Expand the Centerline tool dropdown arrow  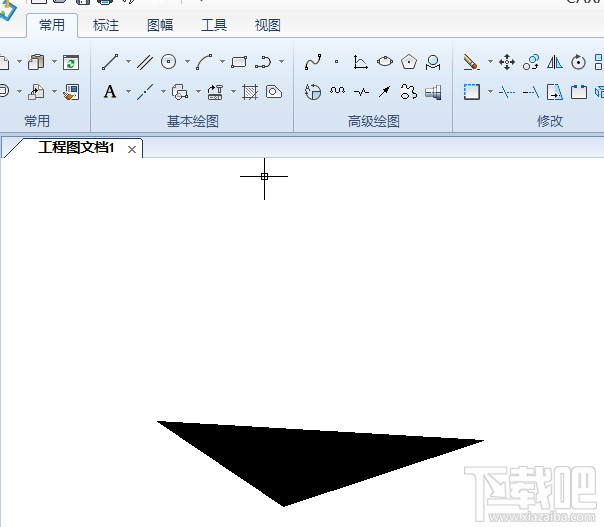(163, 92)
